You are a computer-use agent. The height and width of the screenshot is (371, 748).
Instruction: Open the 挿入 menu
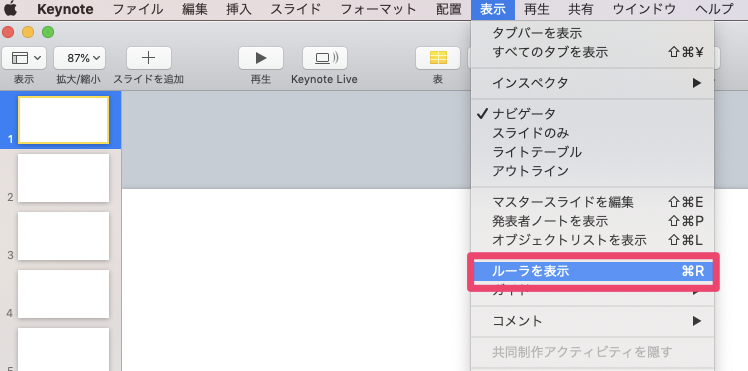239,9
